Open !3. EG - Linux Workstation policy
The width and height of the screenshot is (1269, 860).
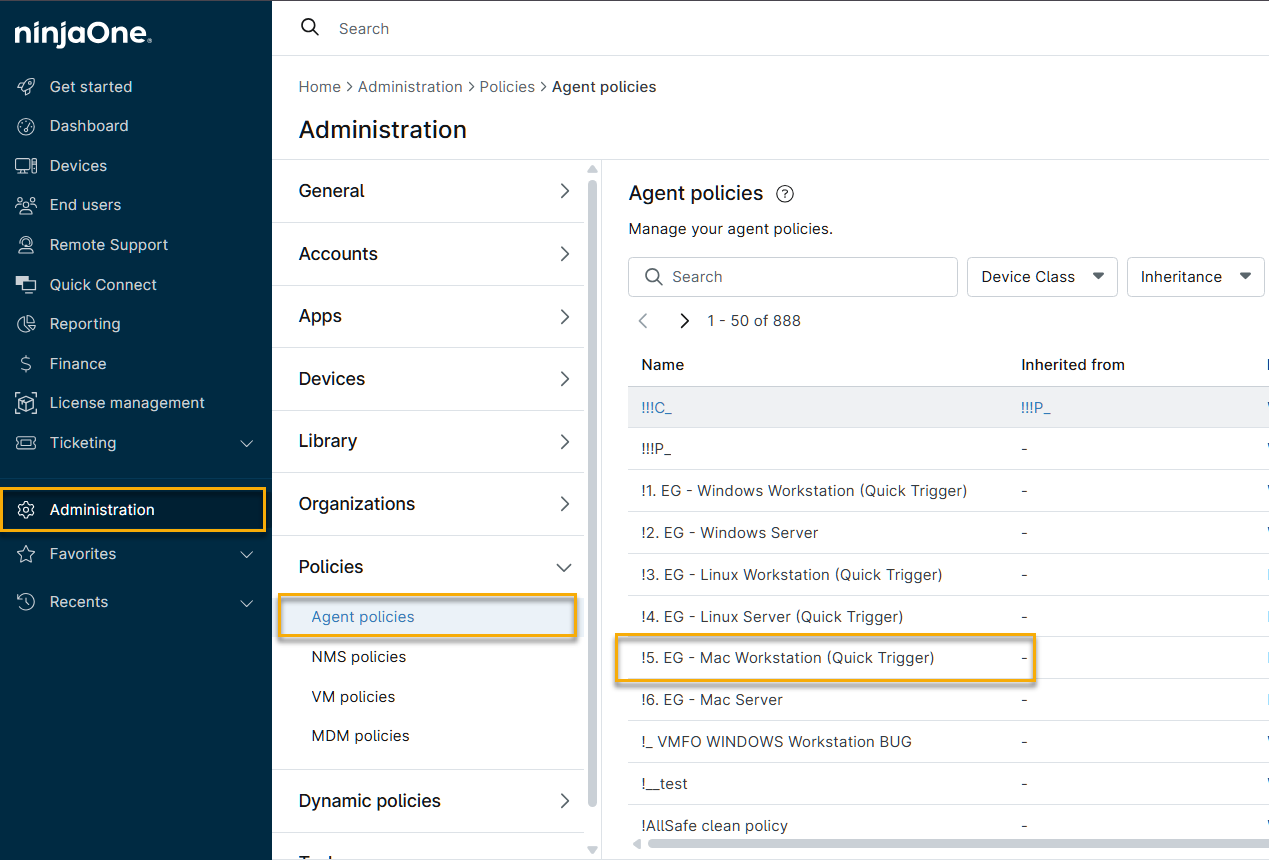click(792, 575)
